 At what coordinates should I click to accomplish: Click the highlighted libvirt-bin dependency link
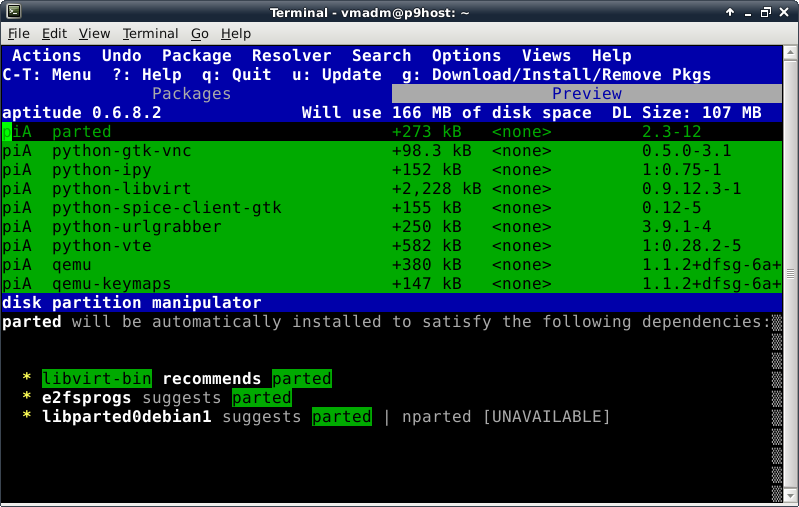click(96, 379)
